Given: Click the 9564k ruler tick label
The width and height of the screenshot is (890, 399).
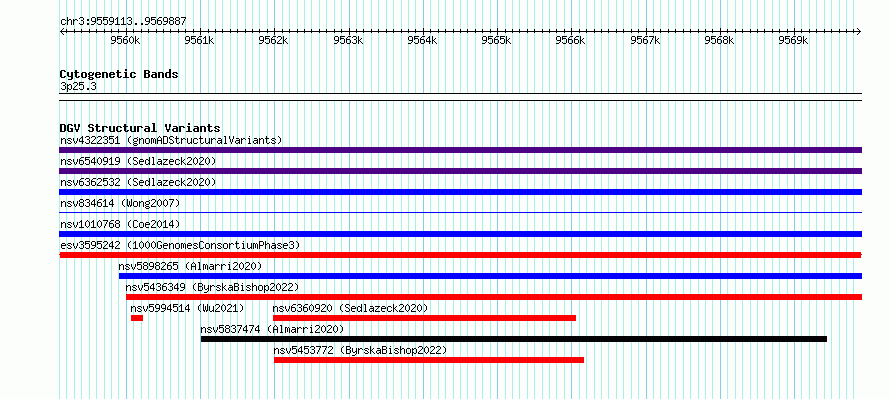Looking at the screenshot, I should [423, 41].
